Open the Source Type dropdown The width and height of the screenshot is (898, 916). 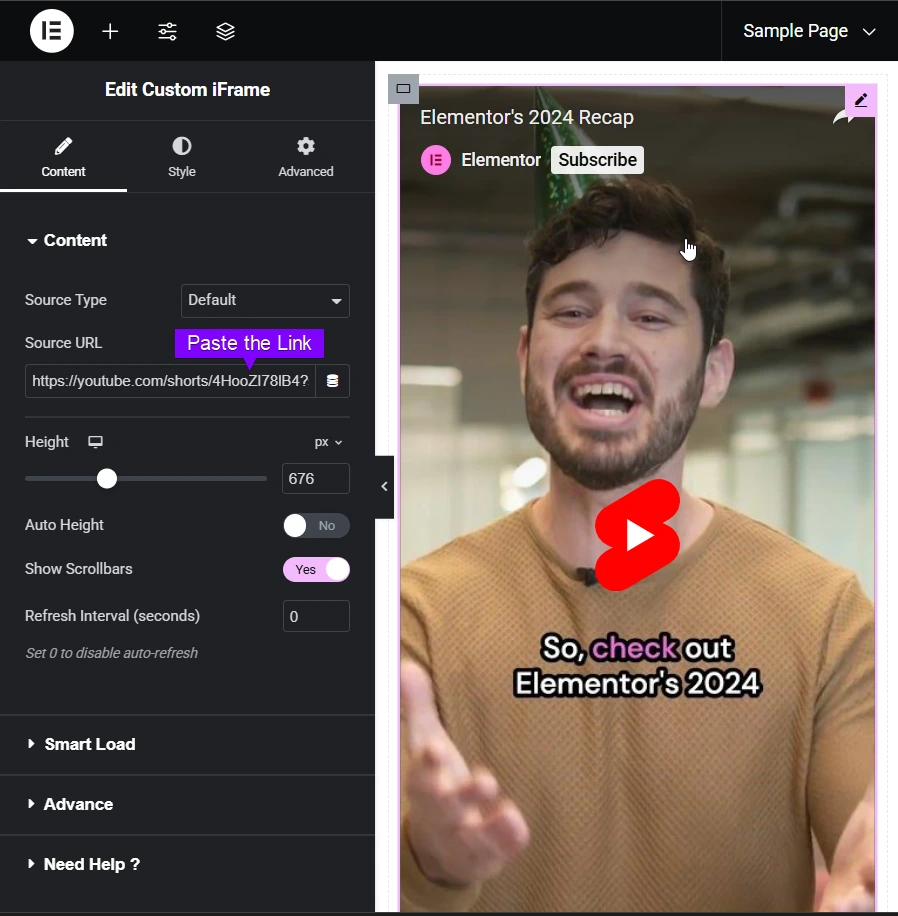click(x=265, y=301)
